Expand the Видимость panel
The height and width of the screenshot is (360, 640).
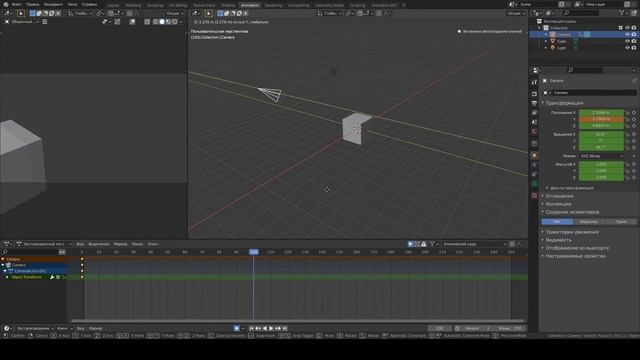[x=557, y=240]
